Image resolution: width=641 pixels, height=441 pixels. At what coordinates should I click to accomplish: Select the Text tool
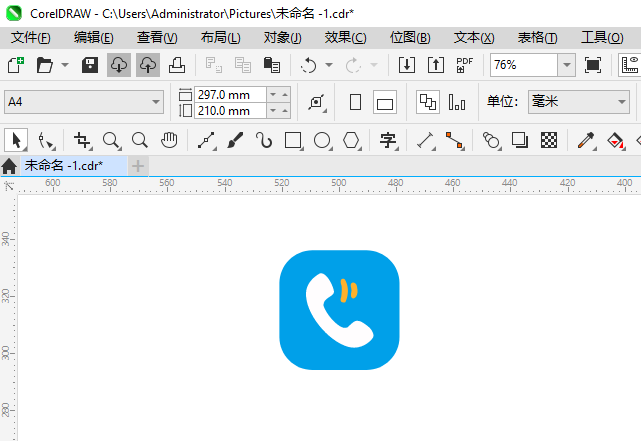click(x=388, y=141)
